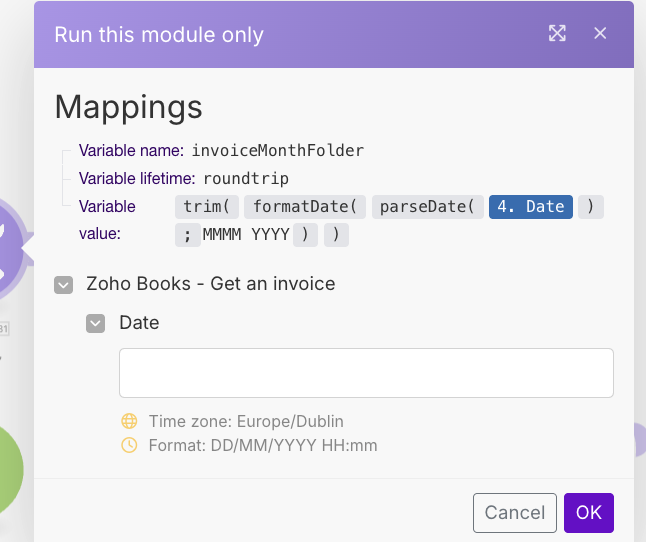Select the 4. Date mapped variable pill

[x=531, y=207]
